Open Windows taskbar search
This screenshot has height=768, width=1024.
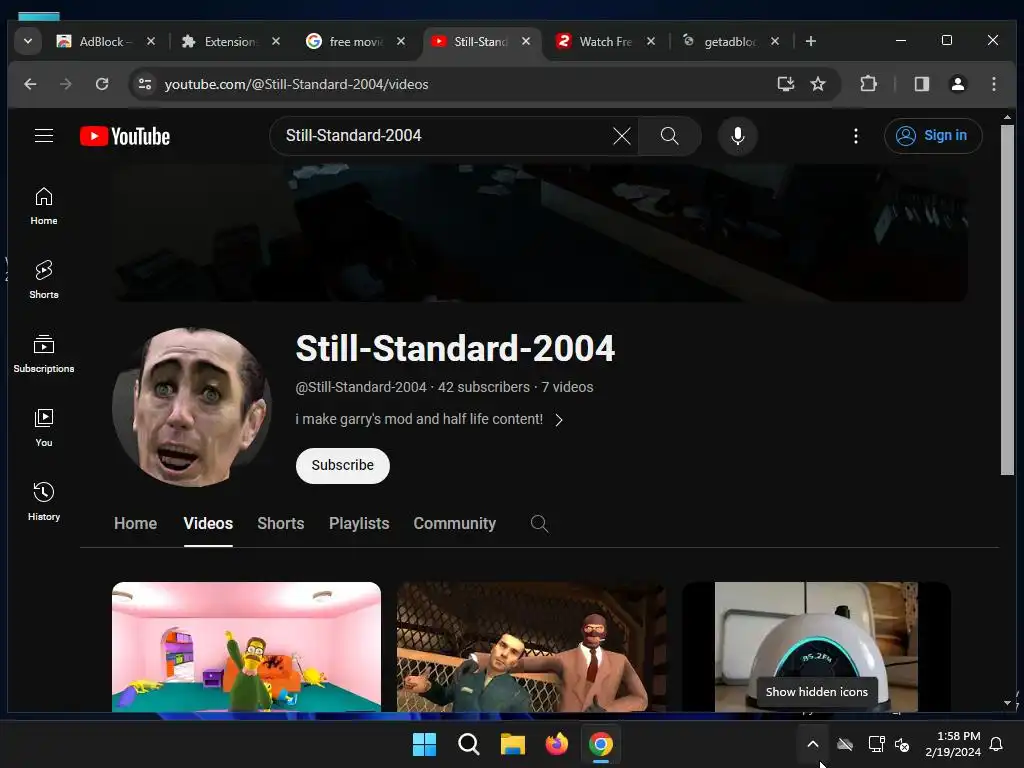[468, 744]
